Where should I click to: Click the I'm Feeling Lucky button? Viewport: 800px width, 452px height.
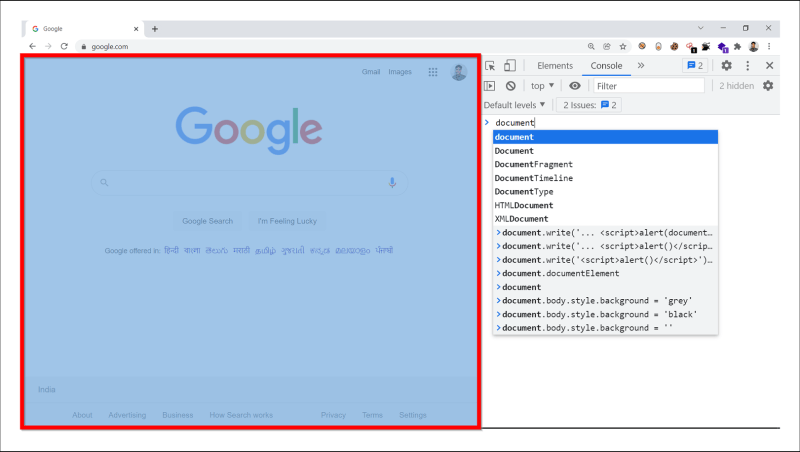click(287, 221)
